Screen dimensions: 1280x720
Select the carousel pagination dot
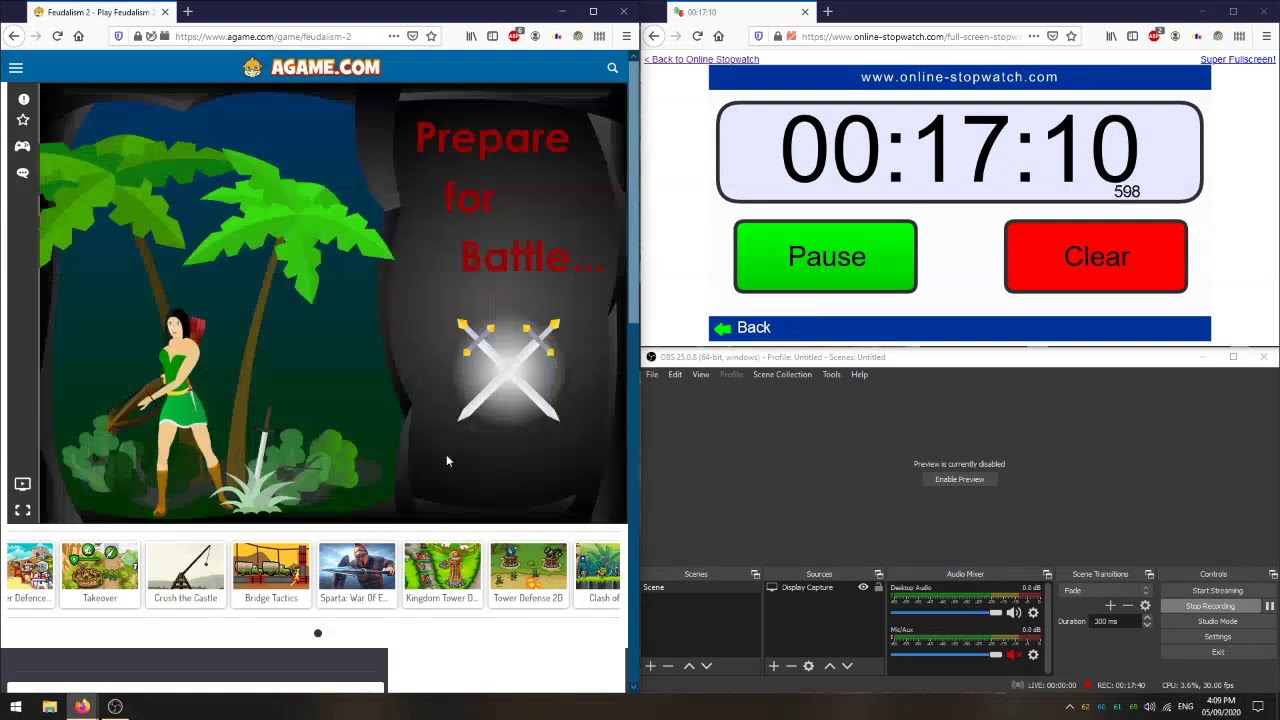(x=318, y=633)
